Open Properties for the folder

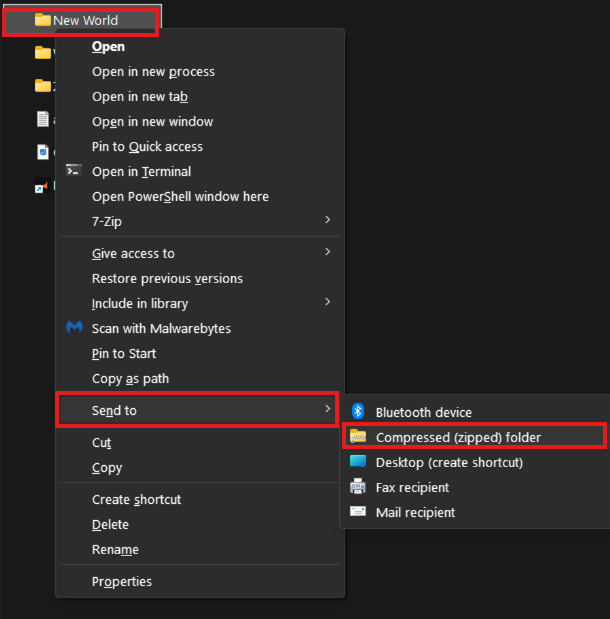pyautogui.click(x=122, y=581)
